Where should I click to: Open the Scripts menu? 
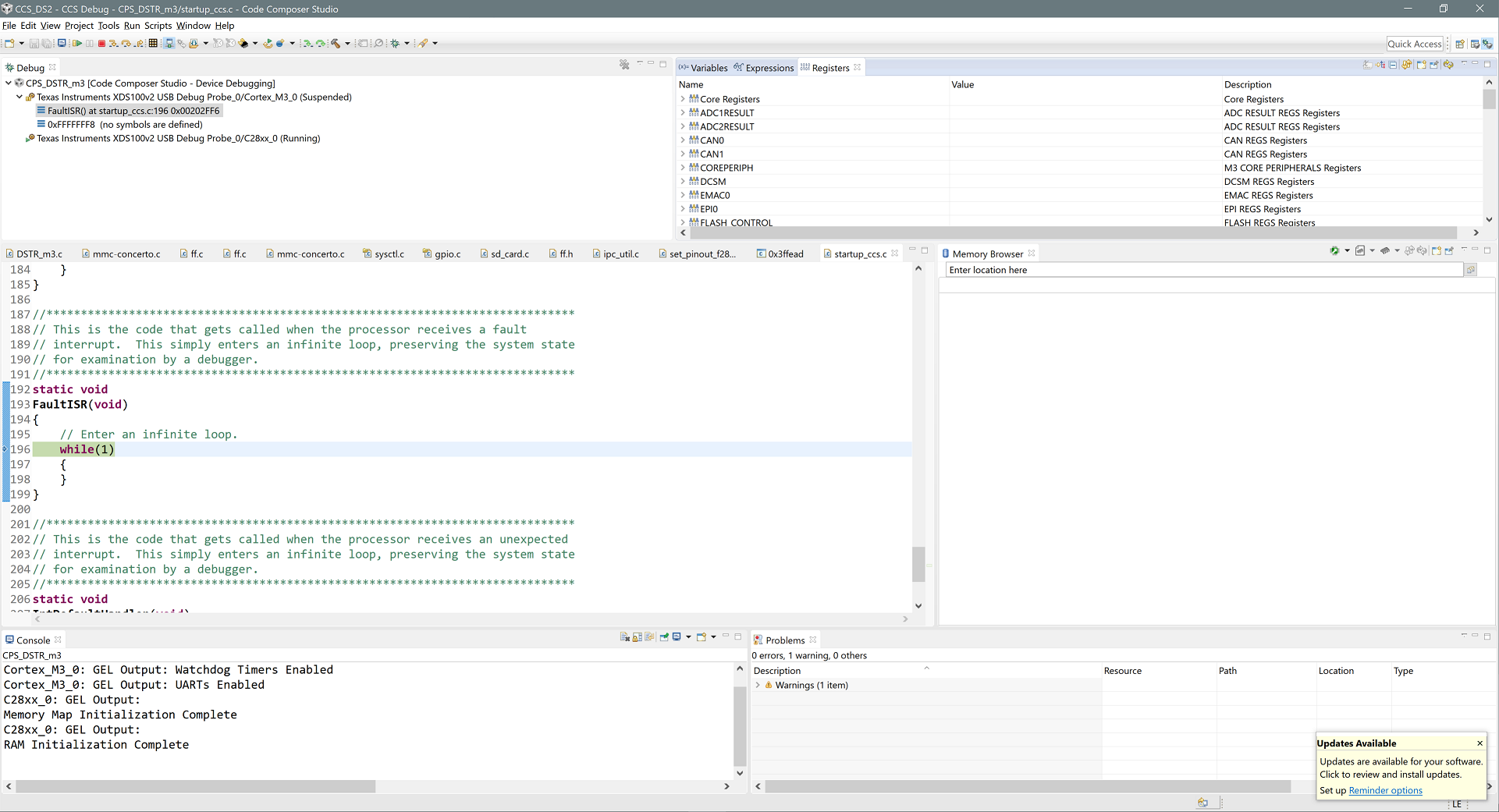pos(158,26)
